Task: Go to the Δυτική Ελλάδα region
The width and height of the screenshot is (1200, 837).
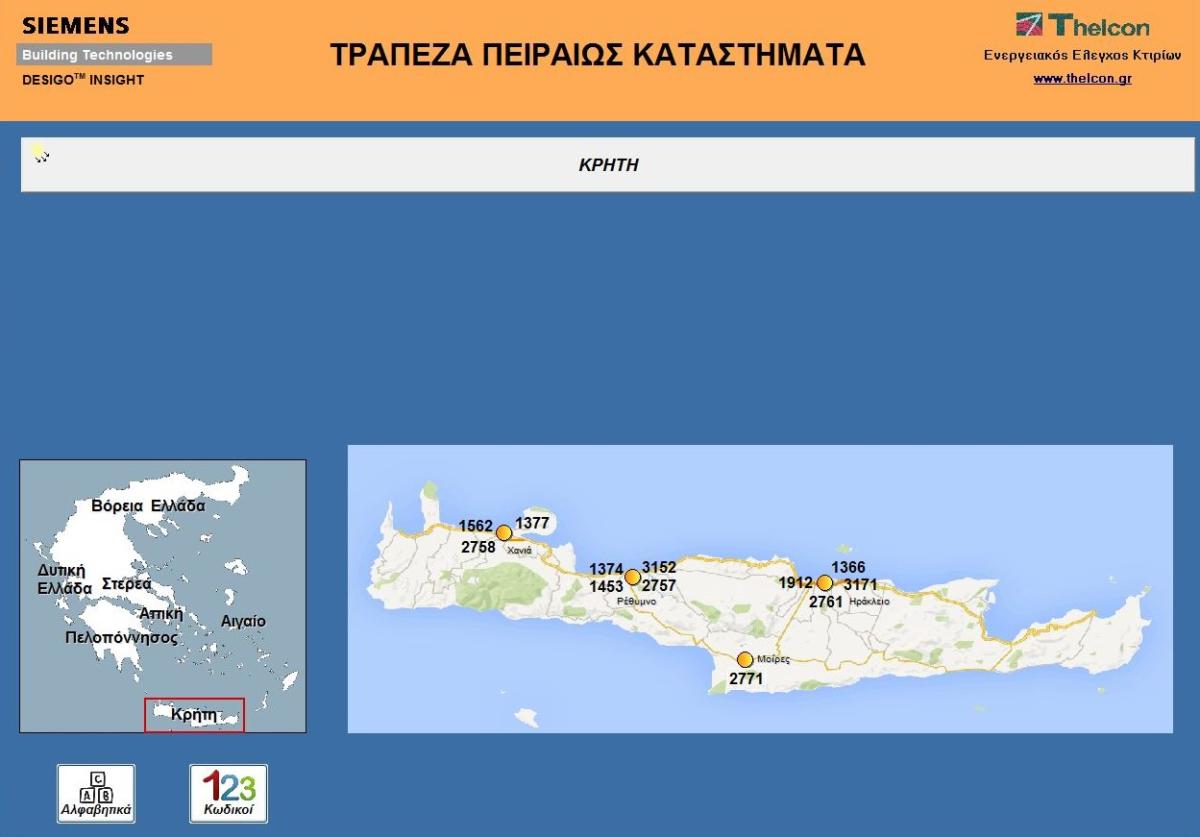Action: pyautogui.click(x=63, y=580)
